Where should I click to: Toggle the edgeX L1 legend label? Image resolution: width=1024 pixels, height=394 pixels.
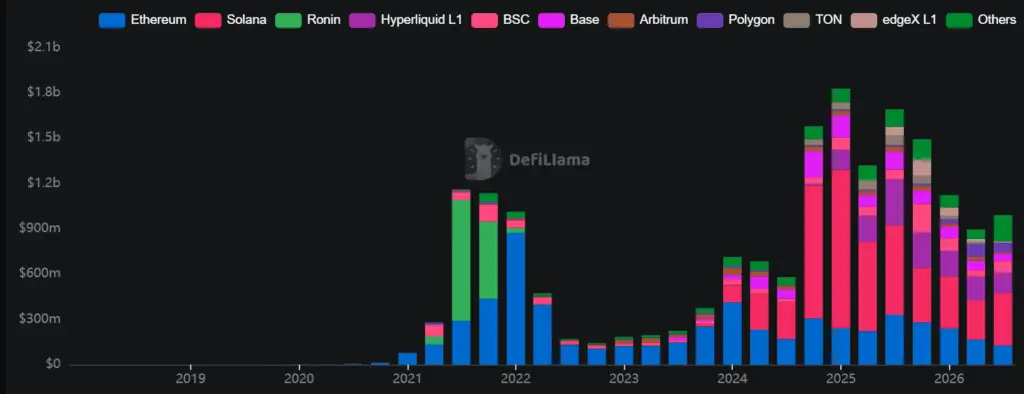[909, 20]
